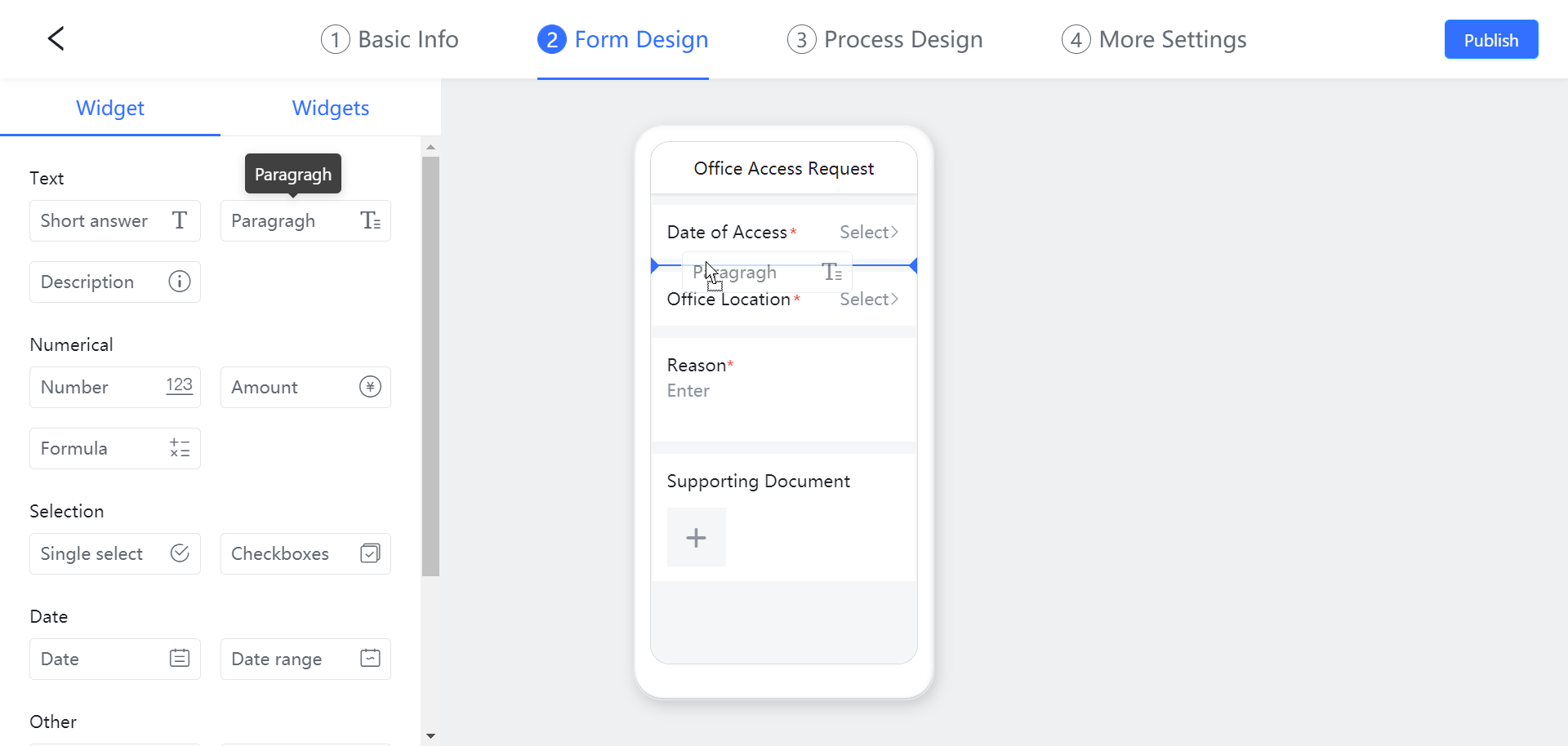Select the Short answer text widget icon
The height and width of the screenshot is (746, 1568).
179,220
